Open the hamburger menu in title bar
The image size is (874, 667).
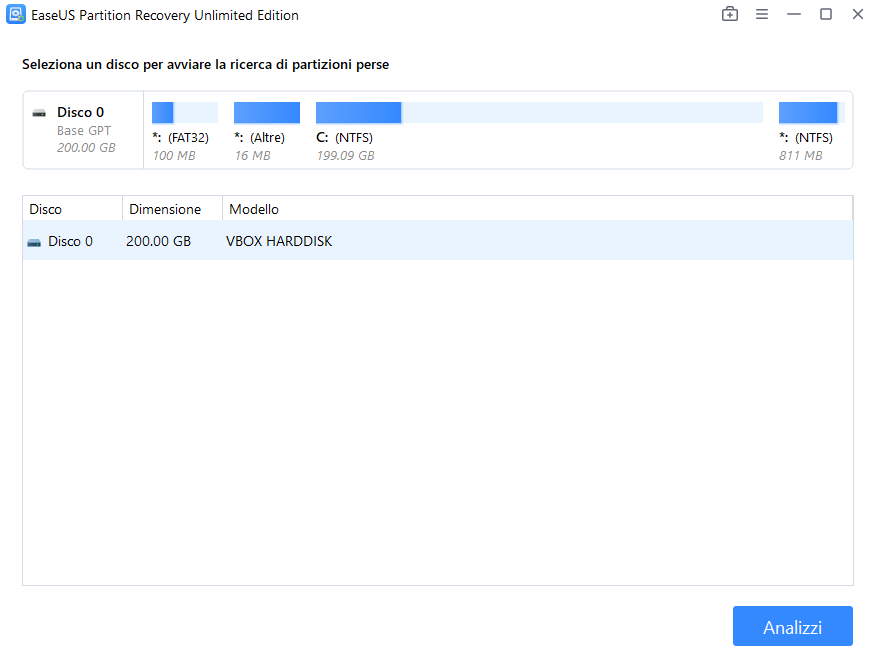tap(762, 14)
